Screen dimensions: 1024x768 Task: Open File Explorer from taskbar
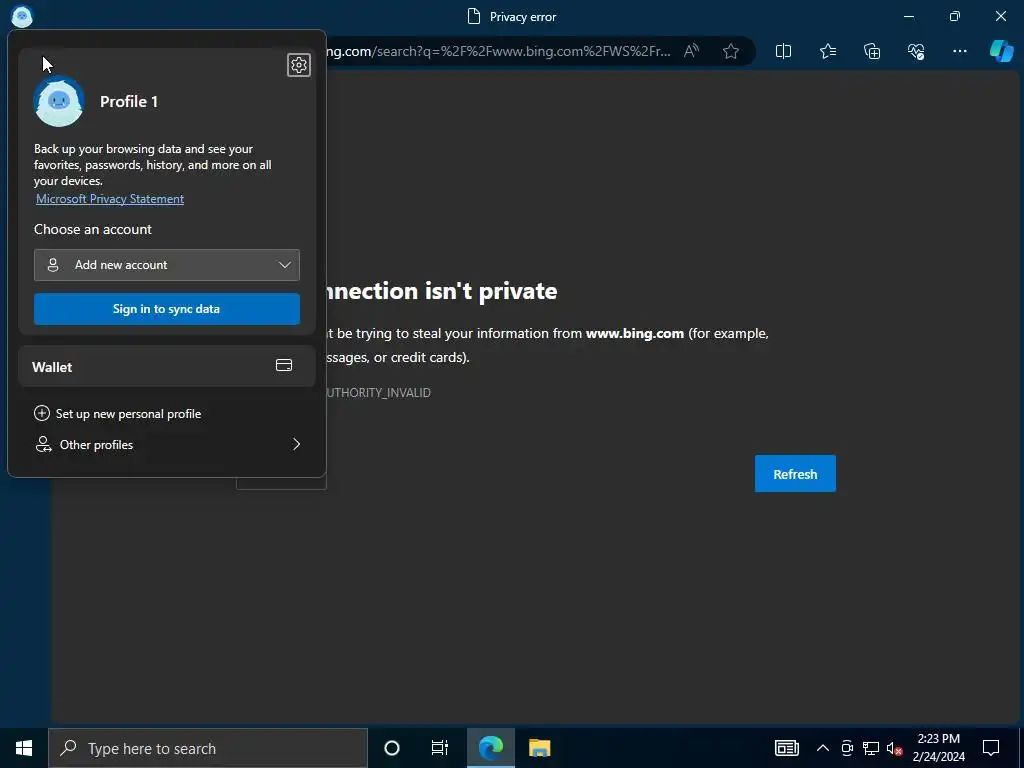tap(539, 748)
